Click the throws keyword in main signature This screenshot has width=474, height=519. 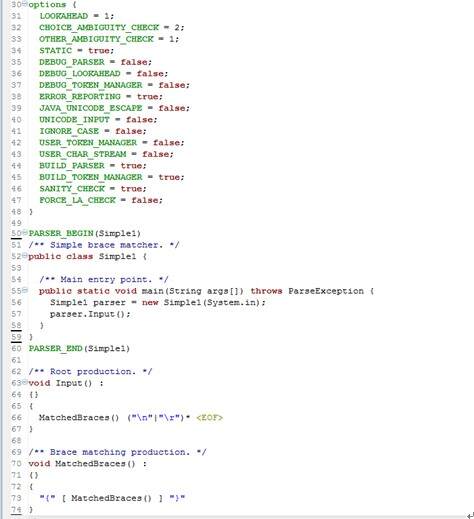266,291
